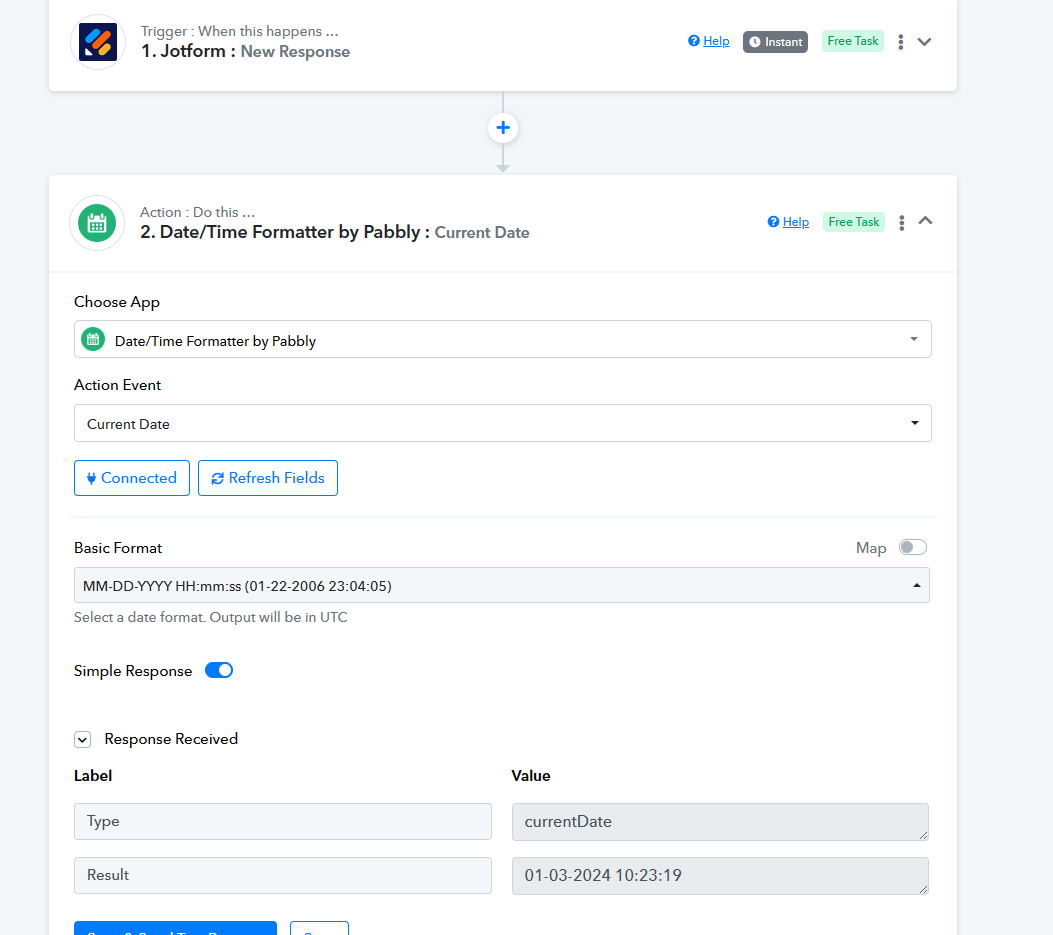Turn off the Simple Response toggle
Screen dimensions: 1053x935
point(219,670)
